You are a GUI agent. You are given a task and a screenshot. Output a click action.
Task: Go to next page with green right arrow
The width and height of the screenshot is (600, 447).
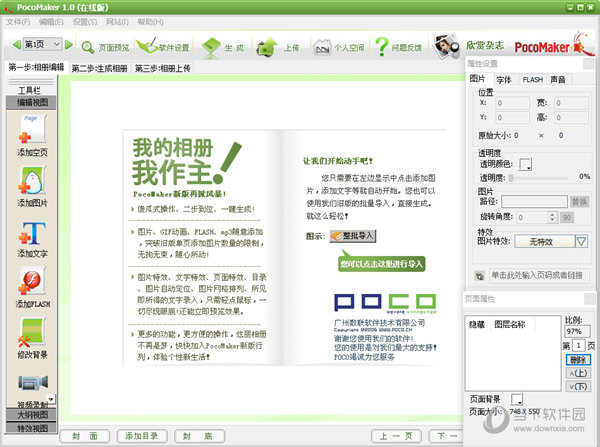click(69, 45)
